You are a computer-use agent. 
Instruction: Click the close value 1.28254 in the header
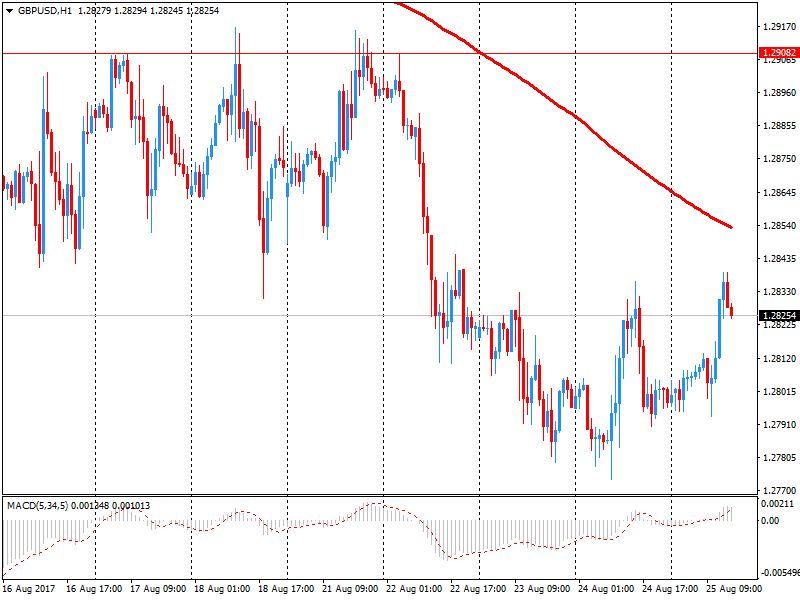202,11
